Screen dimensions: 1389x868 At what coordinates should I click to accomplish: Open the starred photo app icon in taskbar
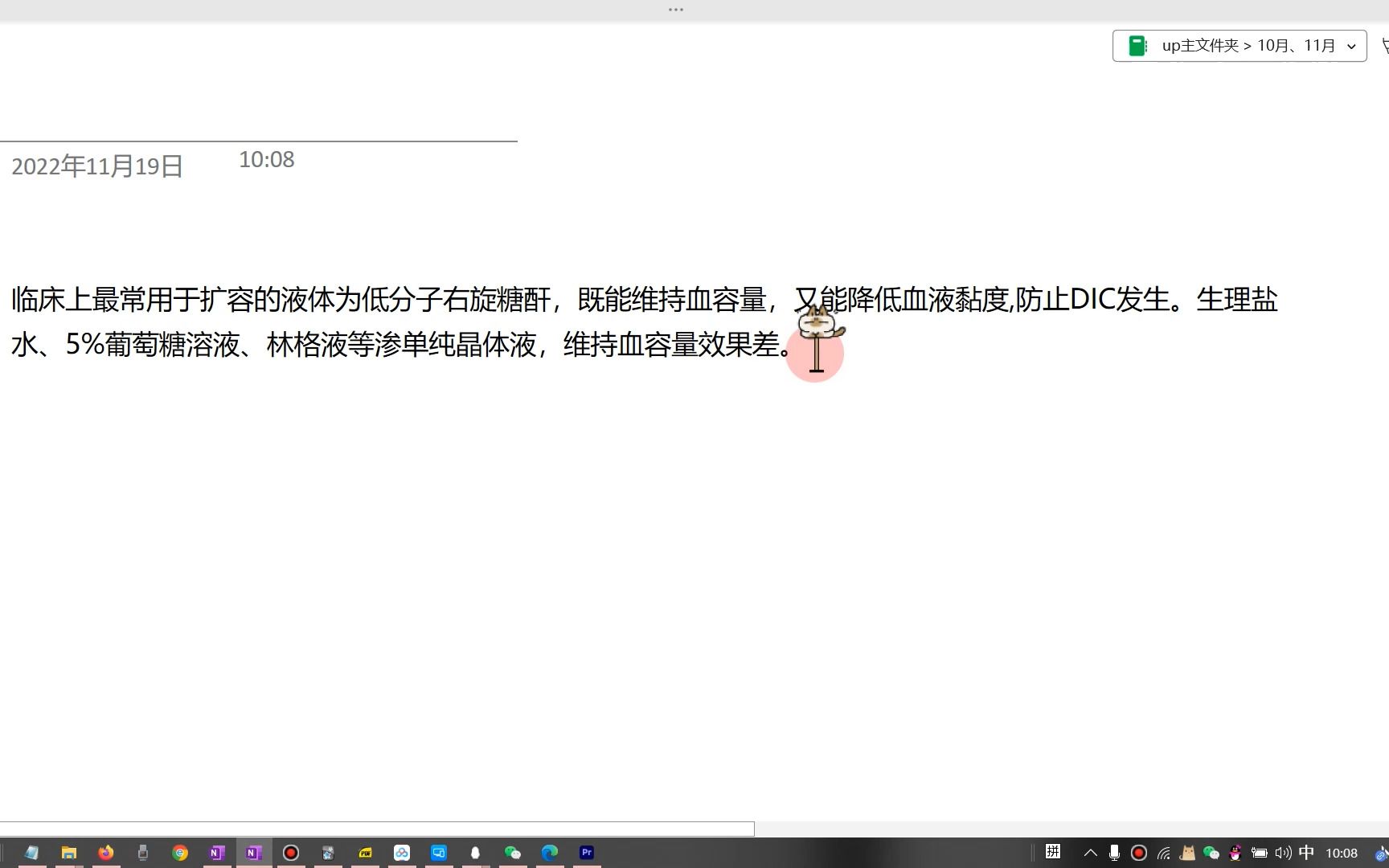328,853
